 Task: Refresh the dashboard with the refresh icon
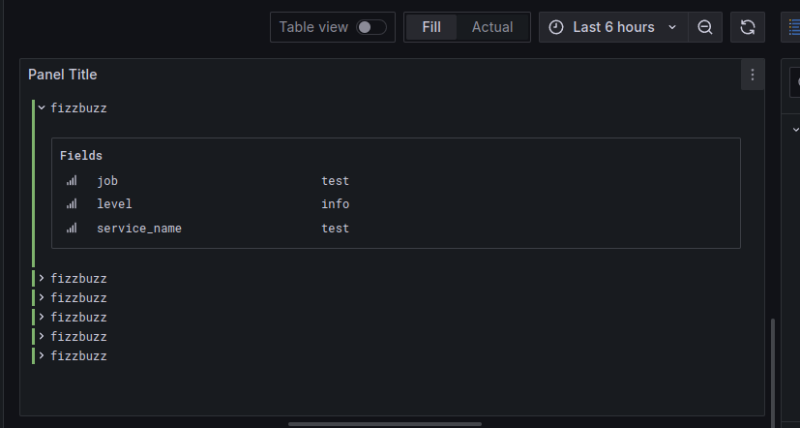coord(747,27)
